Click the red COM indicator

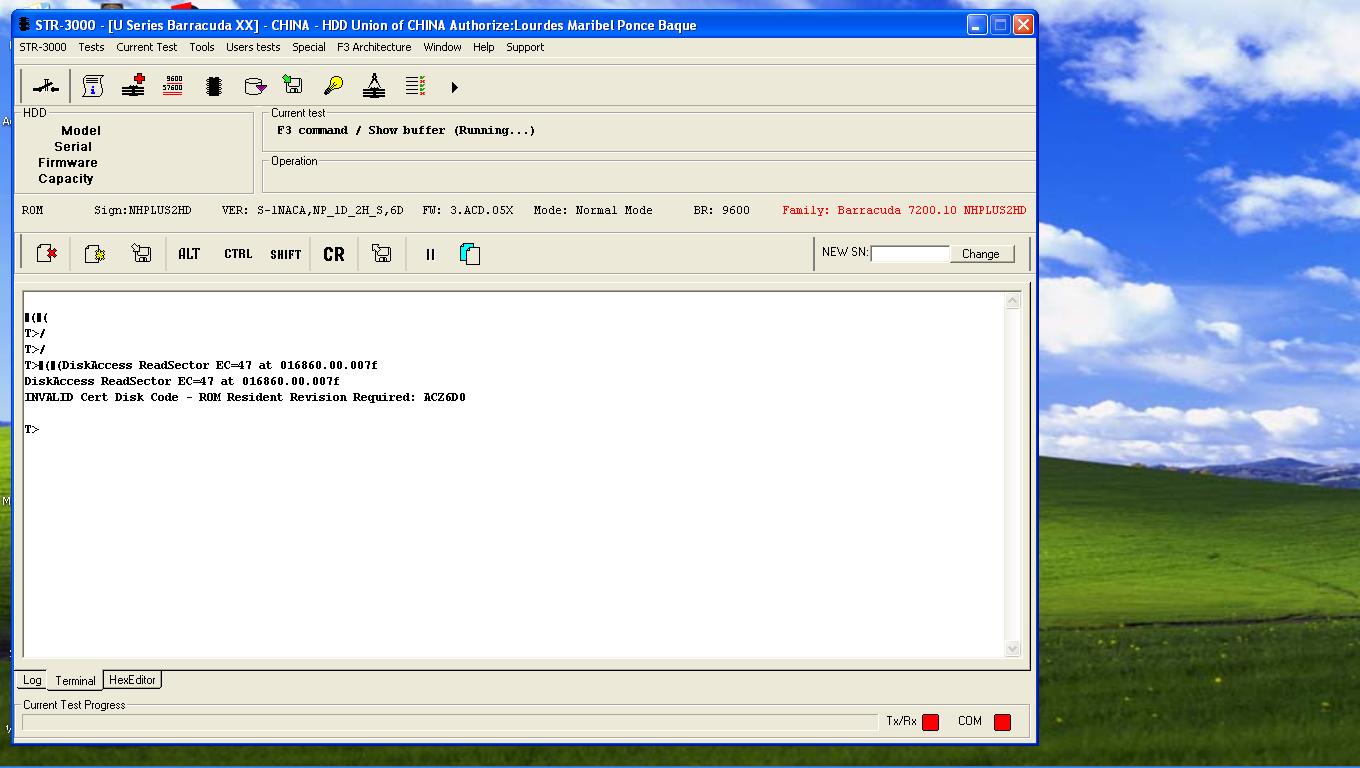coord(1002,722)
